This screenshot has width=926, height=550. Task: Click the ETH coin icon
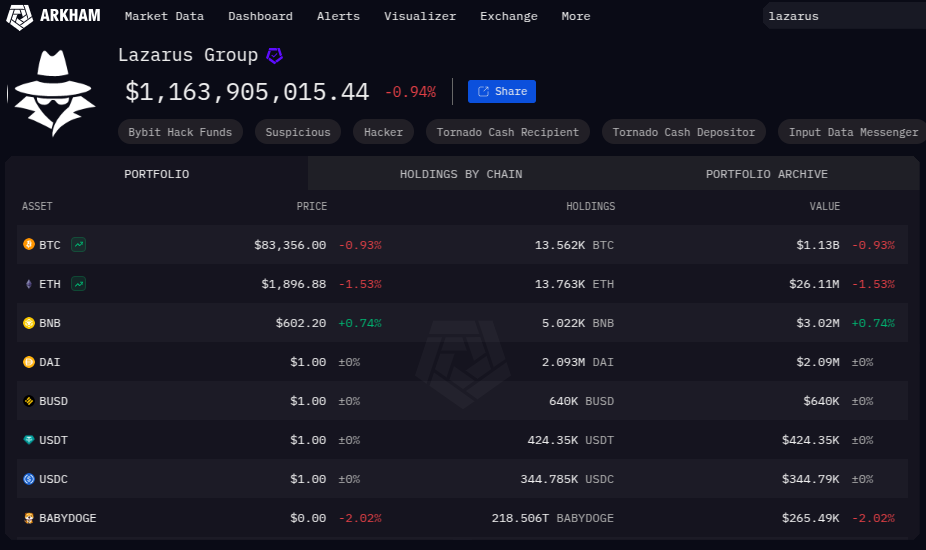(28, 284)
